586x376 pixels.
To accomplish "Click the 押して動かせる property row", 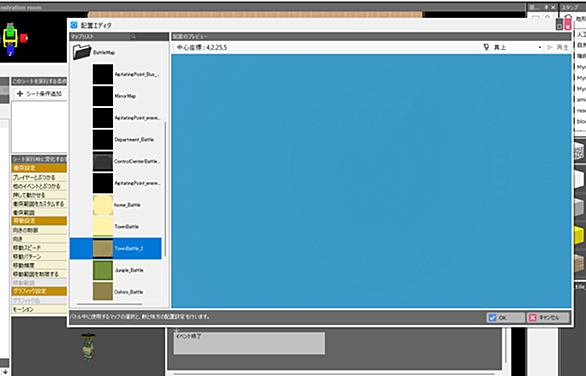I will tap(39, 195).
